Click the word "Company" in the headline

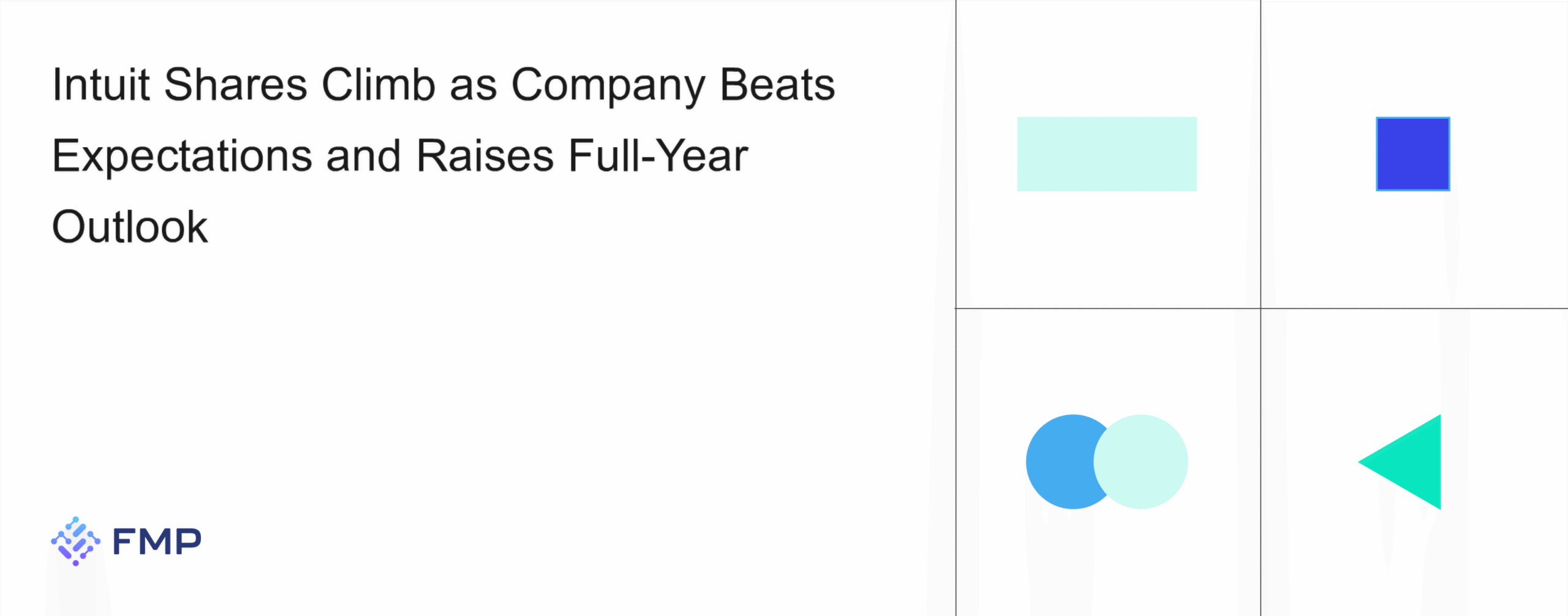click(608, 86)
